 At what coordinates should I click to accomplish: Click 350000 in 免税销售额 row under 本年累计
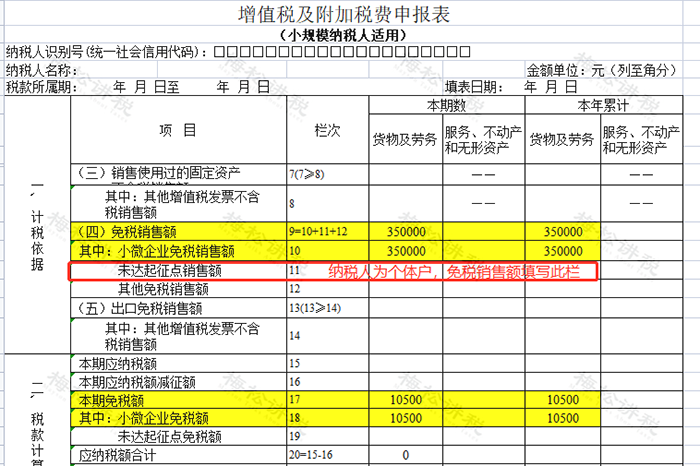click(x=563, y=232)
